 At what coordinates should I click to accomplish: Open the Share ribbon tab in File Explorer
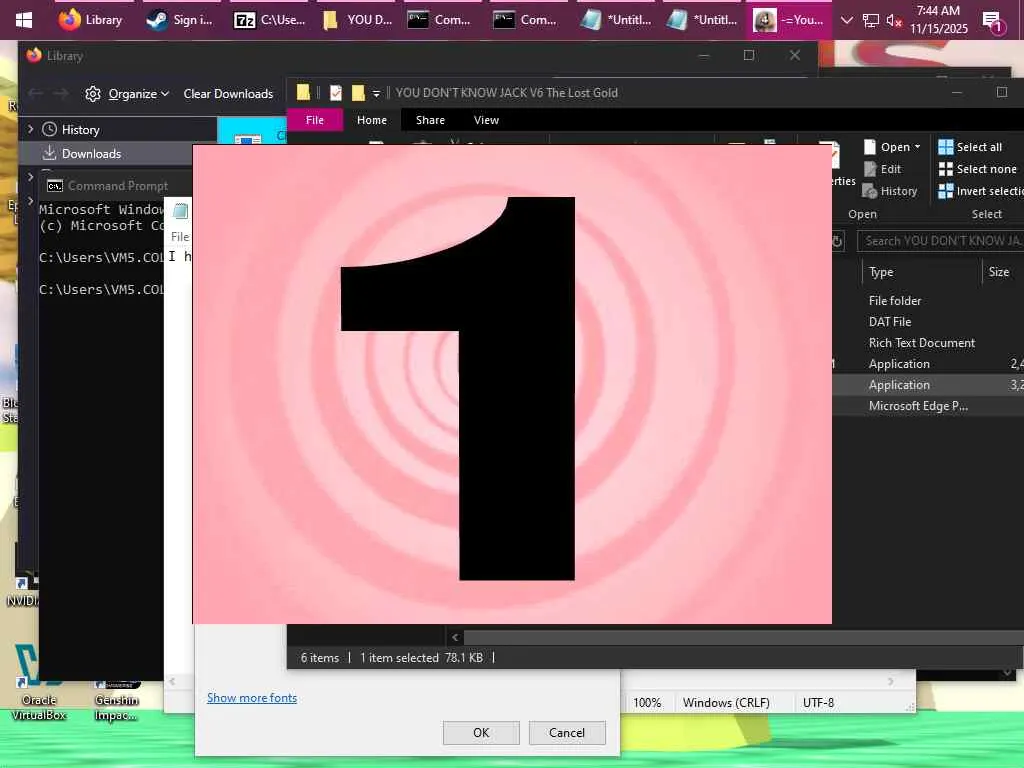click(x=430, y=120)
